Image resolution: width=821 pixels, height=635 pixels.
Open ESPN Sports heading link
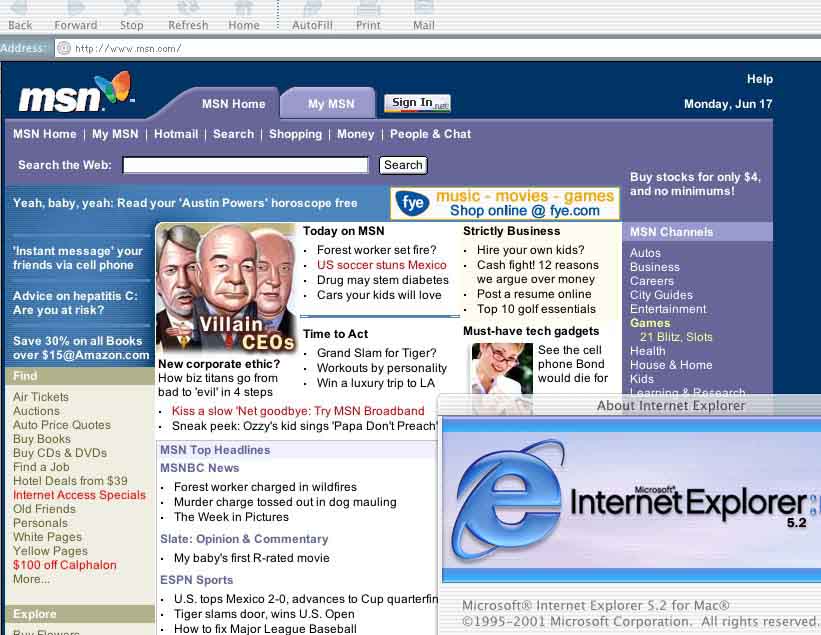coord(196,580)
